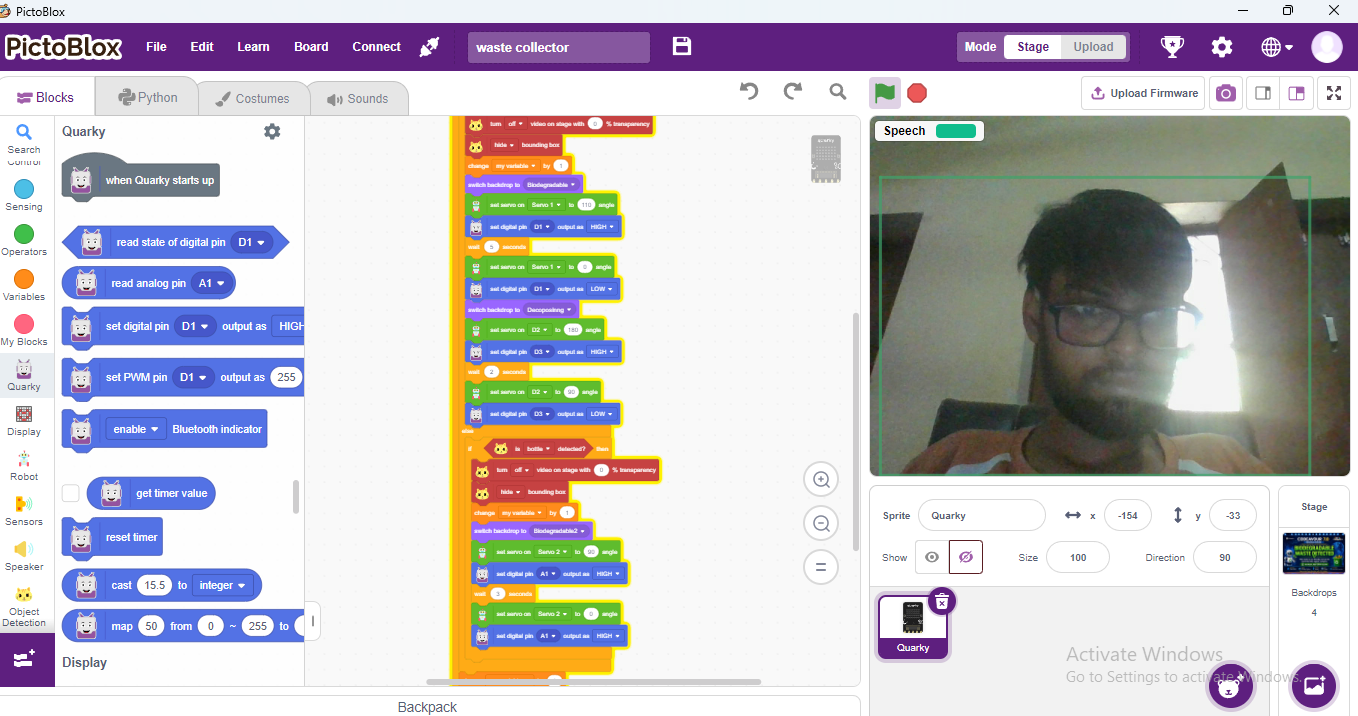Select the Operators block category

coord(24,241)
